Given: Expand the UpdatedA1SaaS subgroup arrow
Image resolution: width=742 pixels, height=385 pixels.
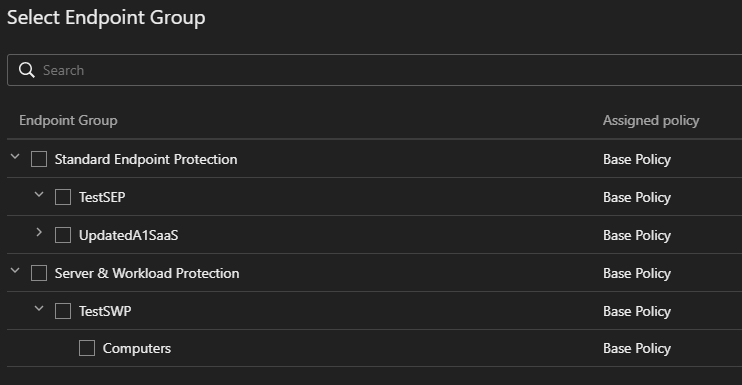Looking at the screenshot, I should (x=39, y=232).
